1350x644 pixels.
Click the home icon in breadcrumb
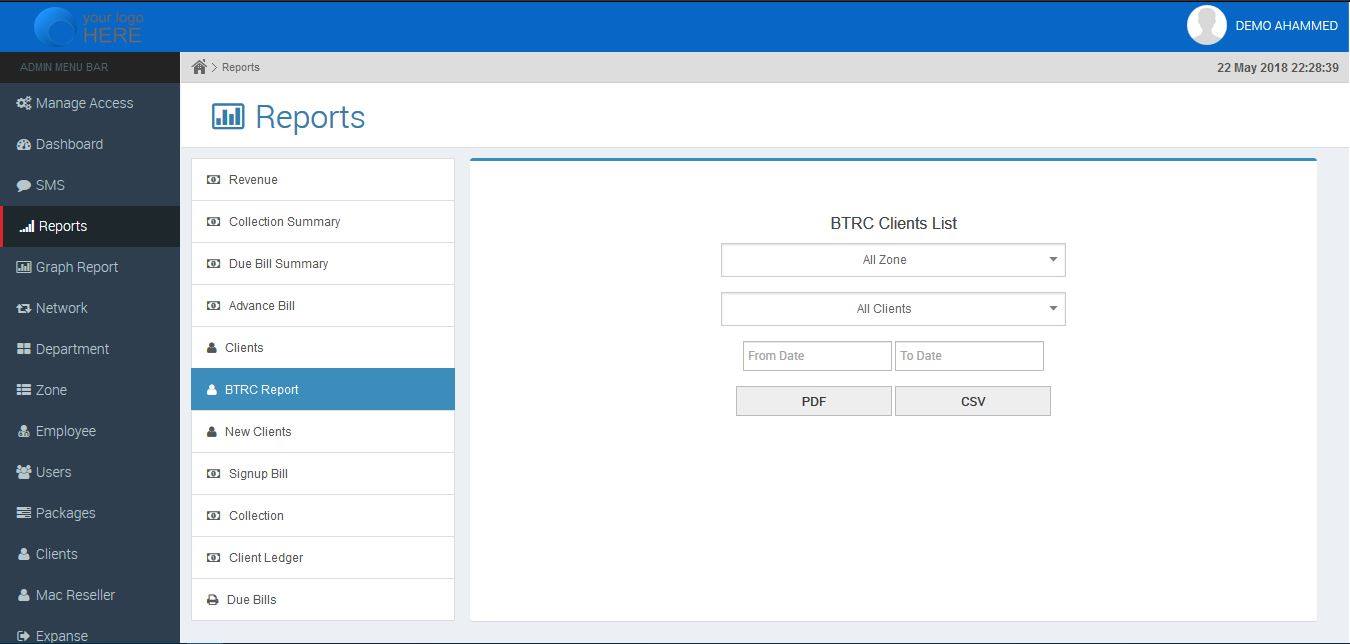pos(199,67)
